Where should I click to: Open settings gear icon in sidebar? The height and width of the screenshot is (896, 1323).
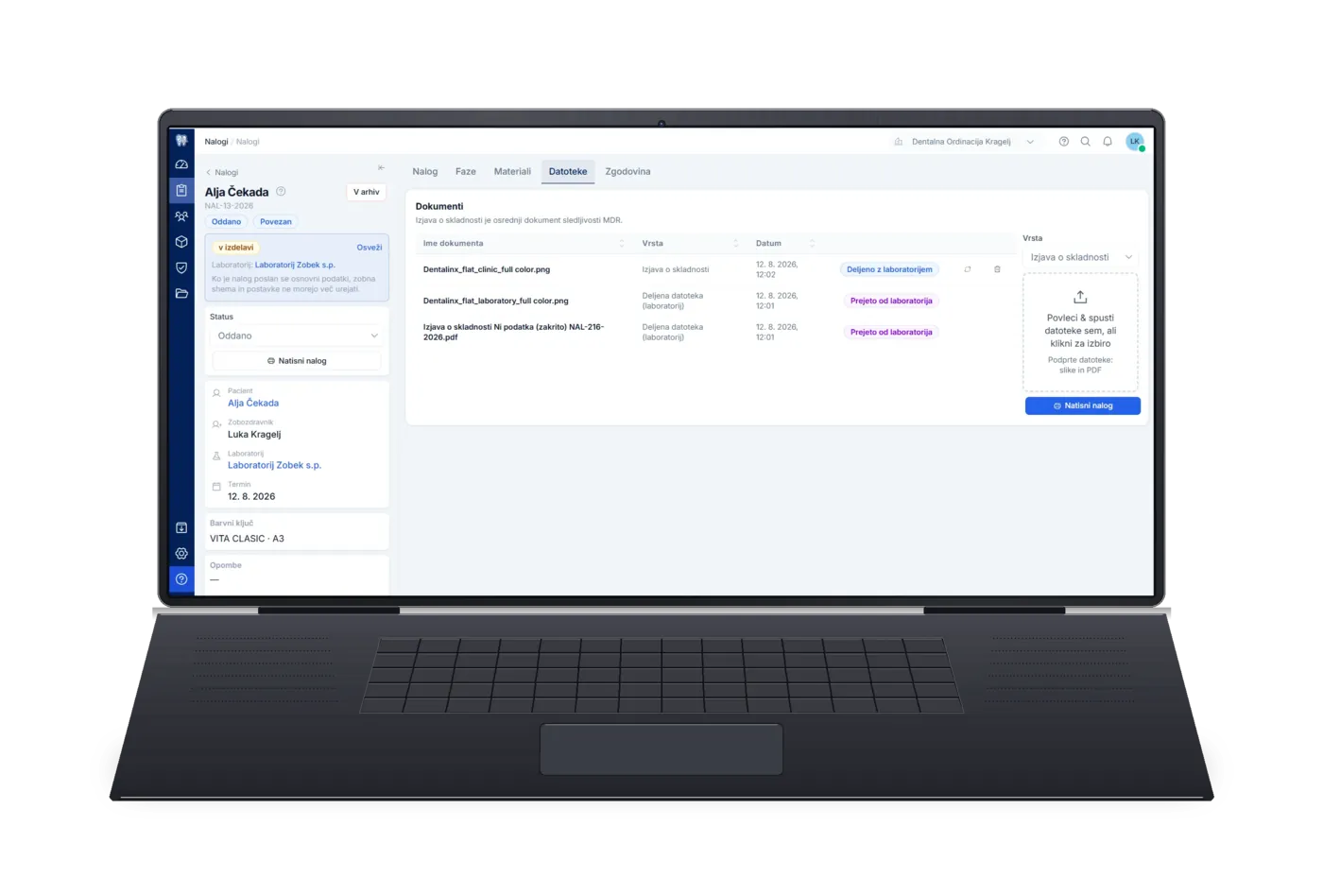(x=181, y=553)
